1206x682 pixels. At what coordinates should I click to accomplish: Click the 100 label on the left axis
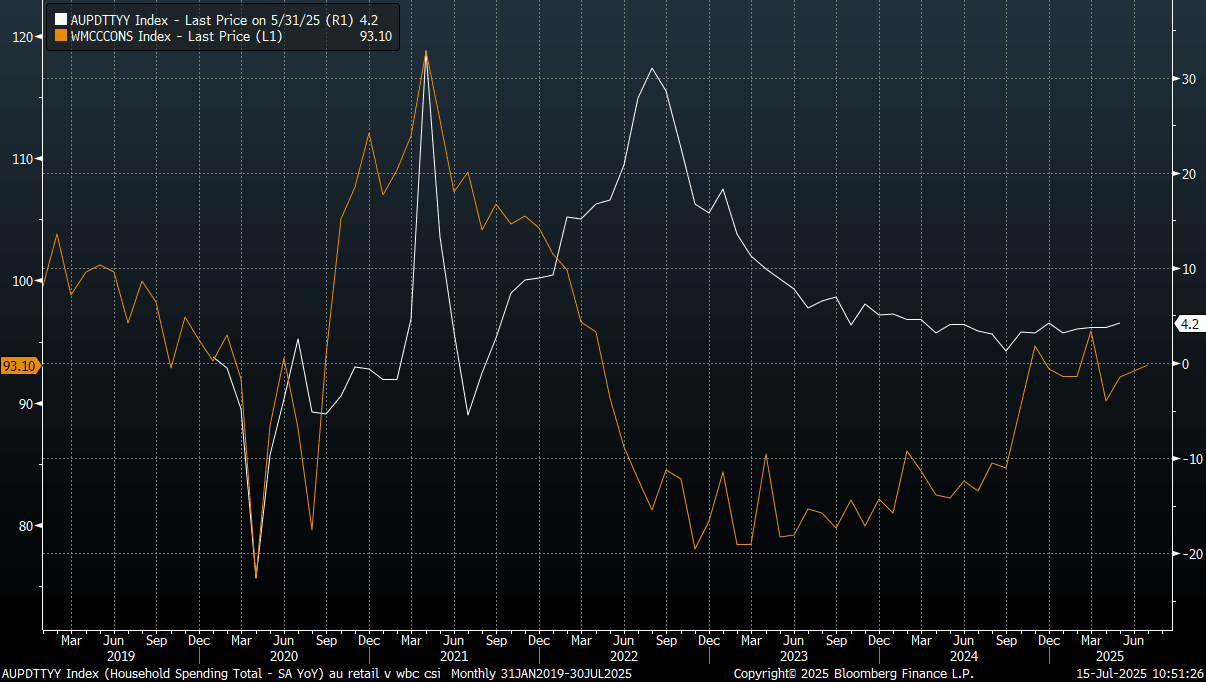22,281
